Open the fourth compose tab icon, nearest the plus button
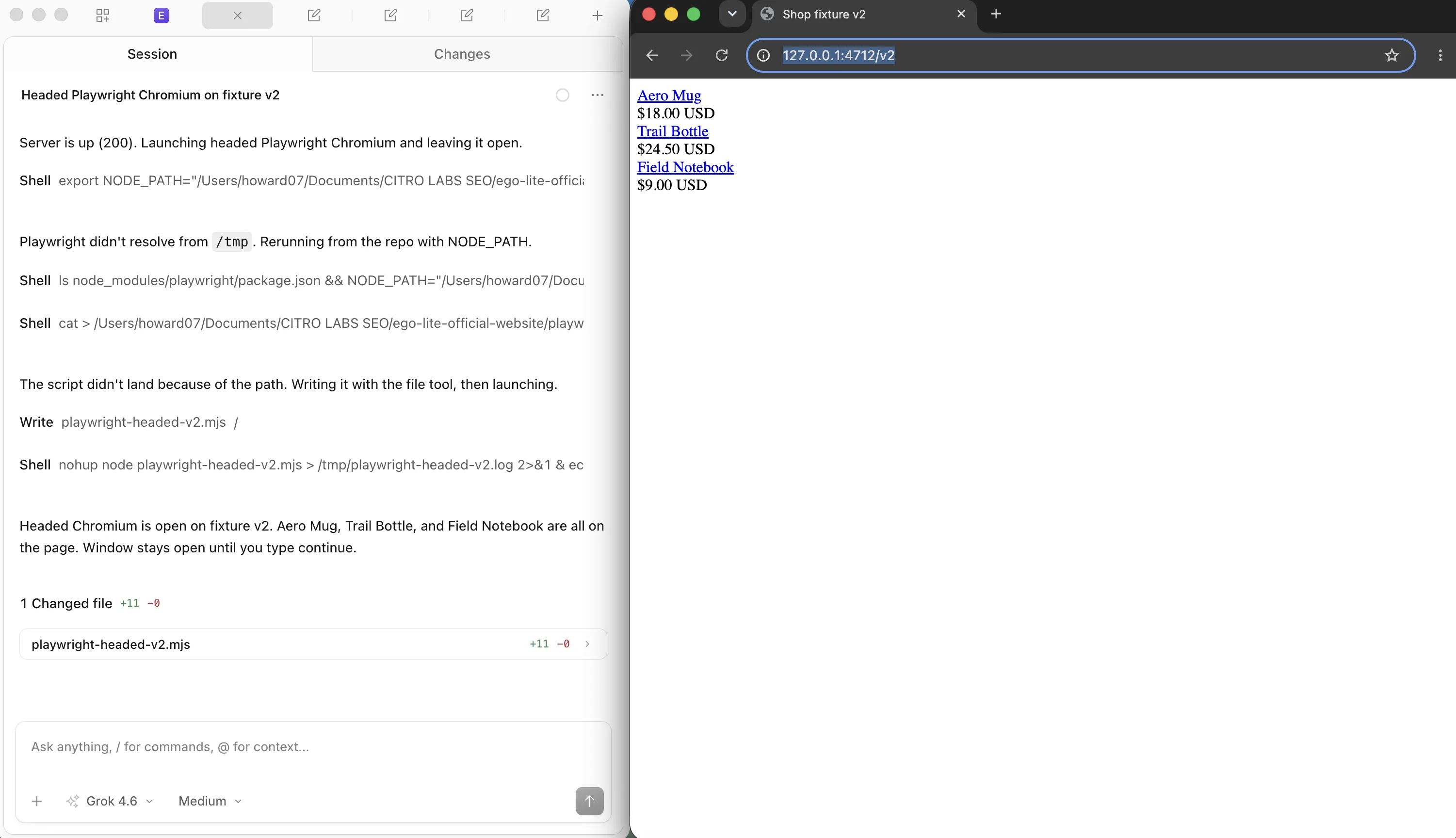Screen dimensions: 1456x838 543,16
